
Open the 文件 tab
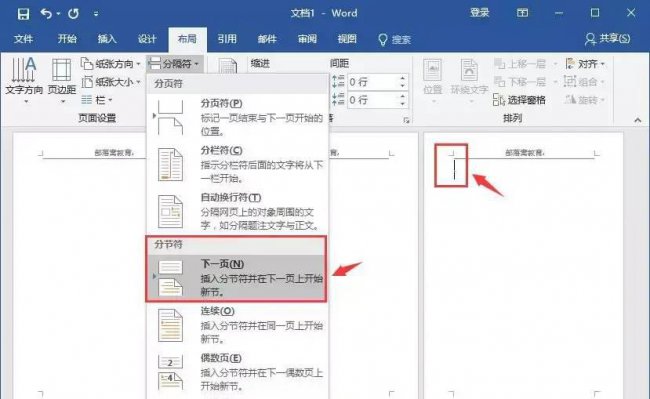click(23, 39)
